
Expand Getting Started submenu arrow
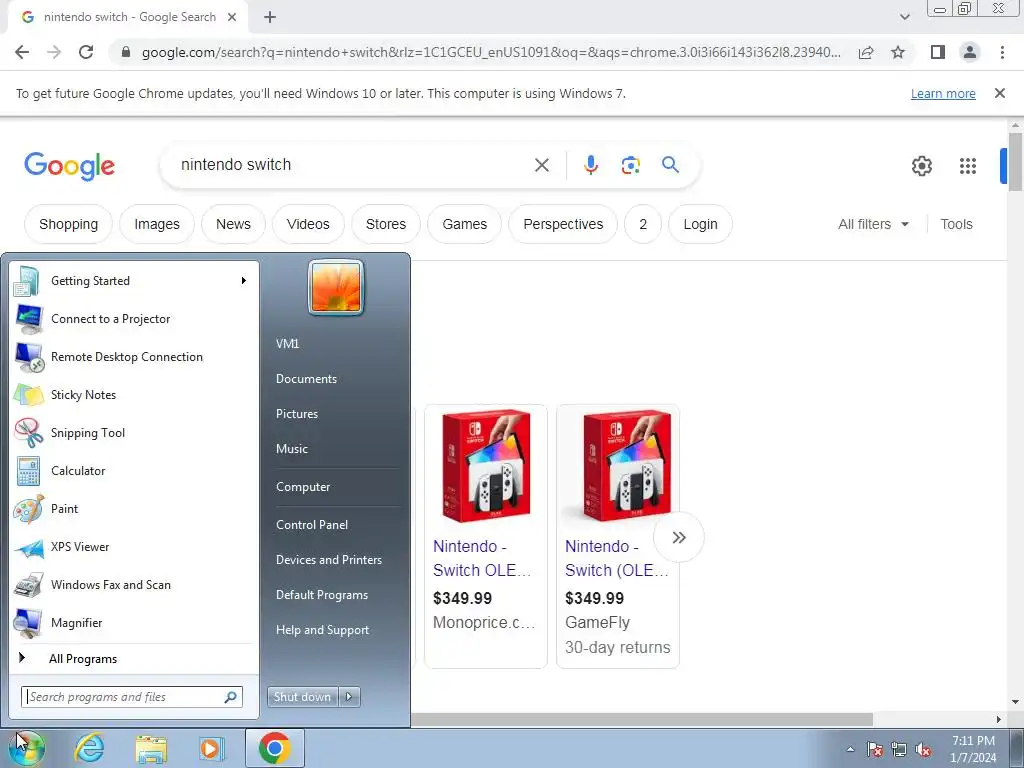coord(243,281)
